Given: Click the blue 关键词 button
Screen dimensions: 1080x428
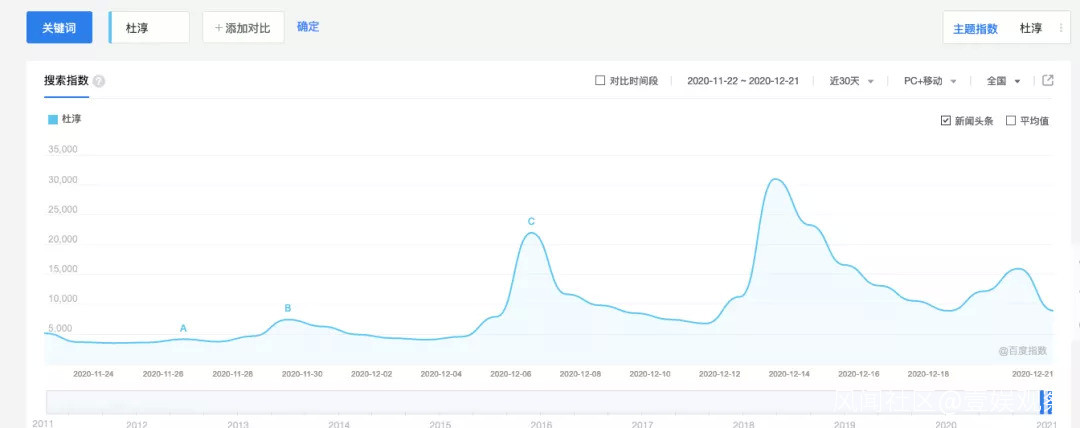Looking at the screenshot, I should coord(62,28).
